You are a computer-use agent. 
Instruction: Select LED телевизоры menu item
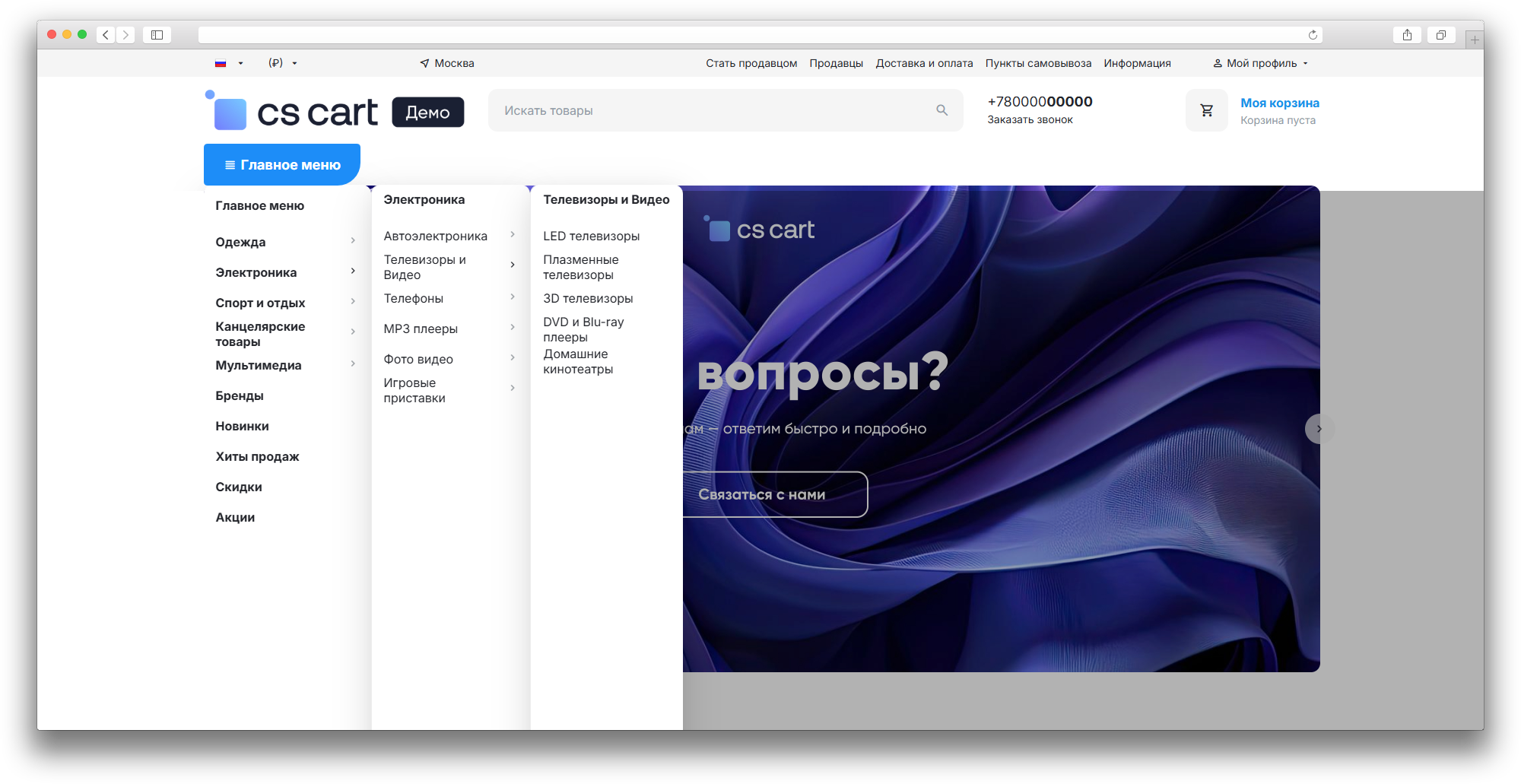[591, 236]
